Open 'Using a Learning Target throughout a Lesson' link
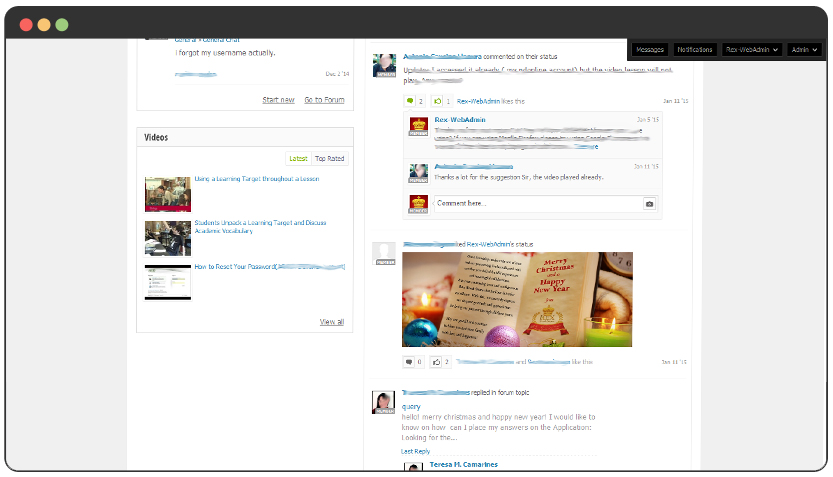The height and width of the screenshot is (477, 833). coord(257,179)
